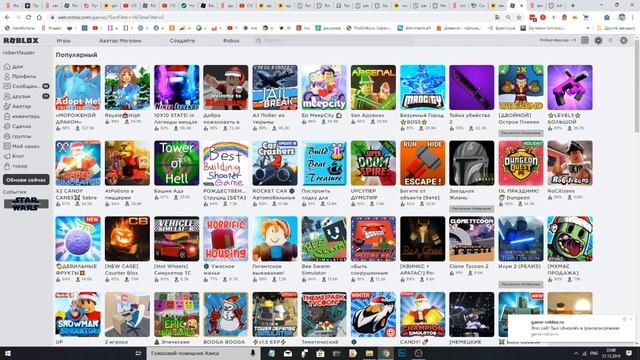Image resolution: width=640 pixels, height=360 pixels.
Task: Open the Tower of Hell game thumbnail
Action: [x=177, y=163]
